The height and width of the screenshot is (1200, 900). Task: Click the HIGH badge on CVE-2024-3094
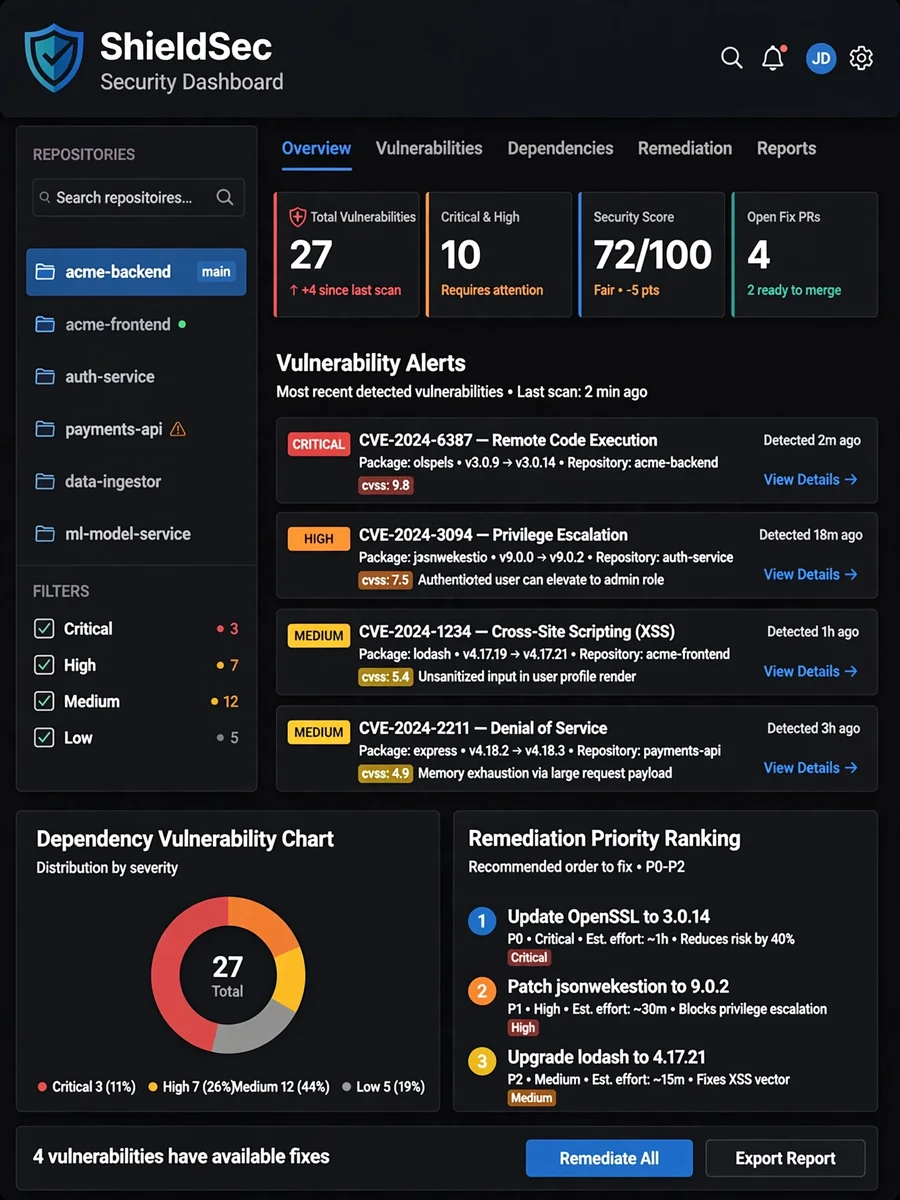tap(319, 539)
